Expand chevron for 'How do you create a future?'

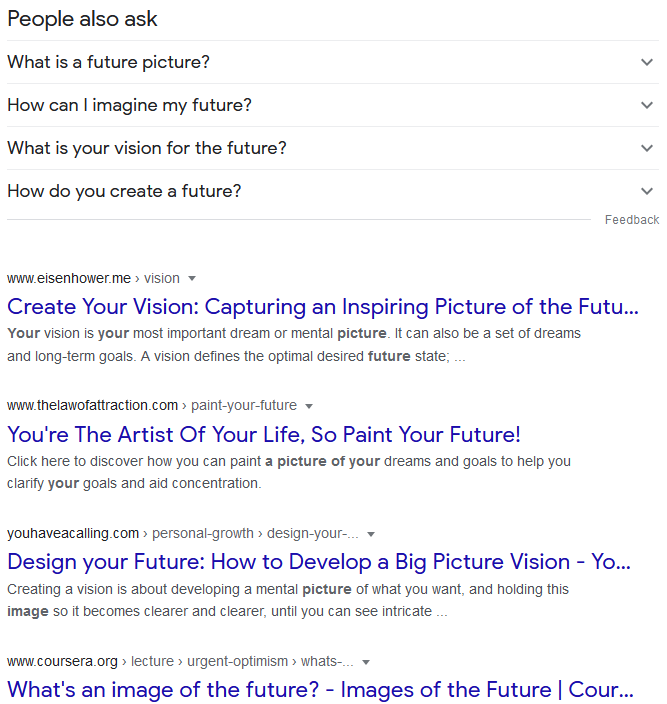point(647,191)
